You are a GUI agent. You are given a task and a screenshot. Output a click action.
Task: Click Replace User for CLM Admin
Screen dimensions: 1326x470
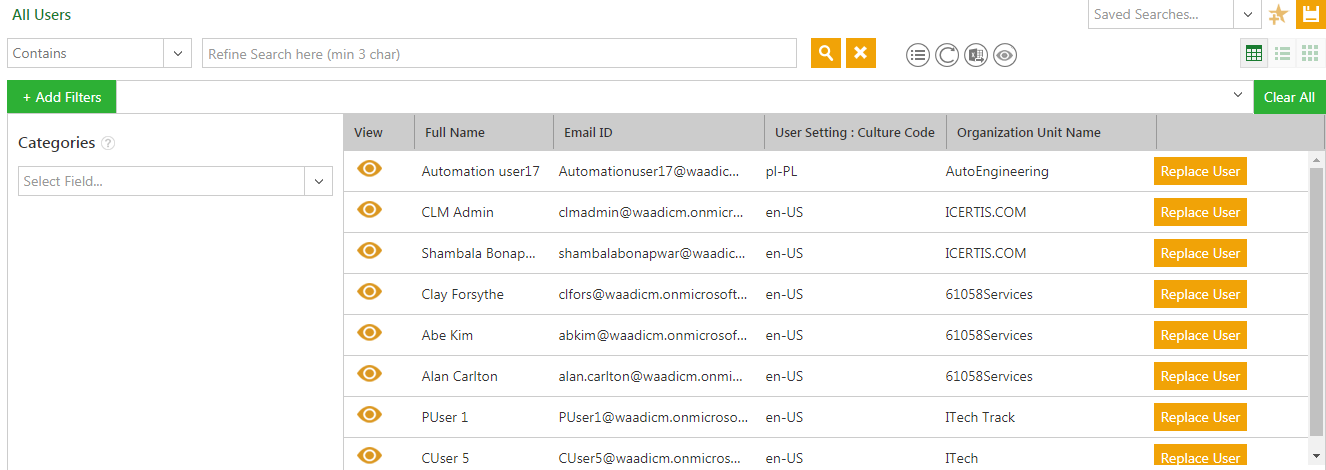(1200, 212)
